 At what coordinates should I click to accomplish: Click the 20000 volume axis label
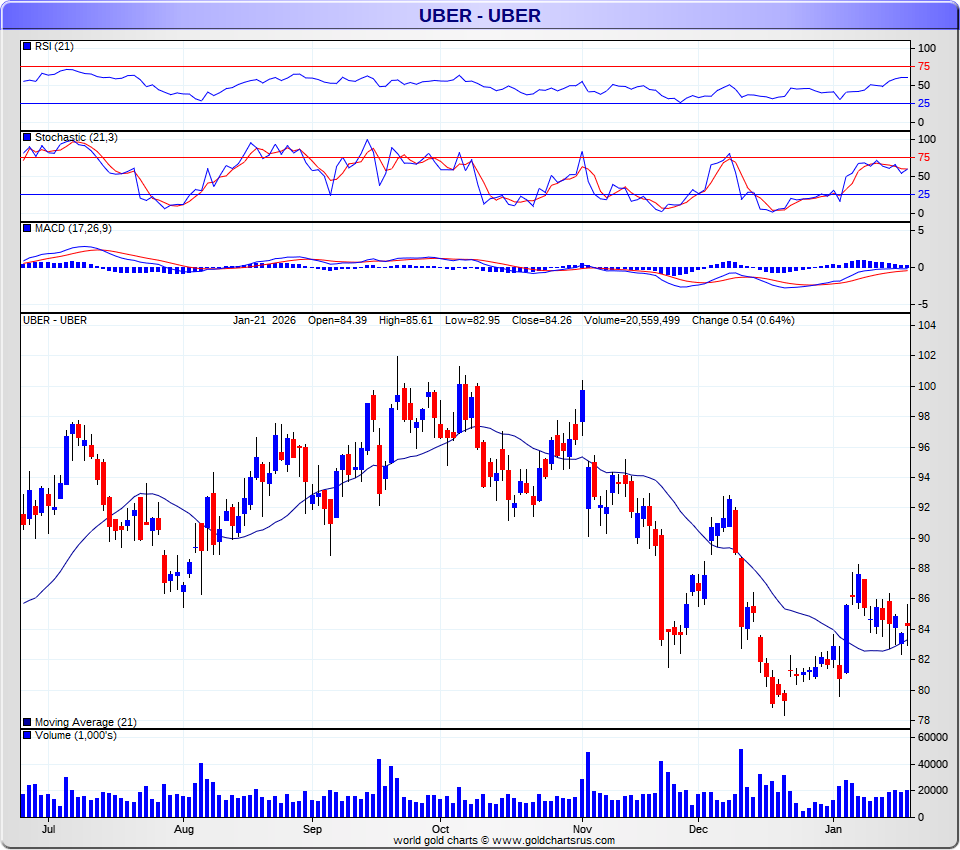932,791
